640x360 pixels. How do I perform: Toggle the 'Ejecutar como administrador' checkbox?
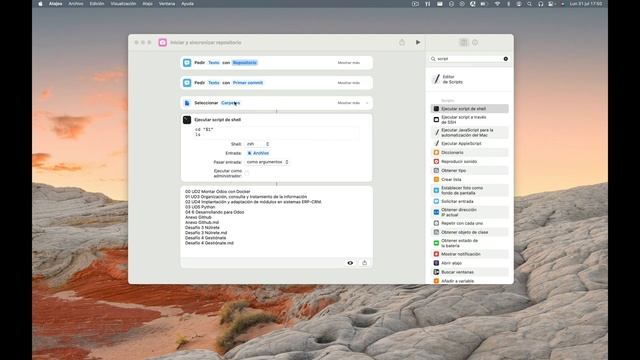247,173
